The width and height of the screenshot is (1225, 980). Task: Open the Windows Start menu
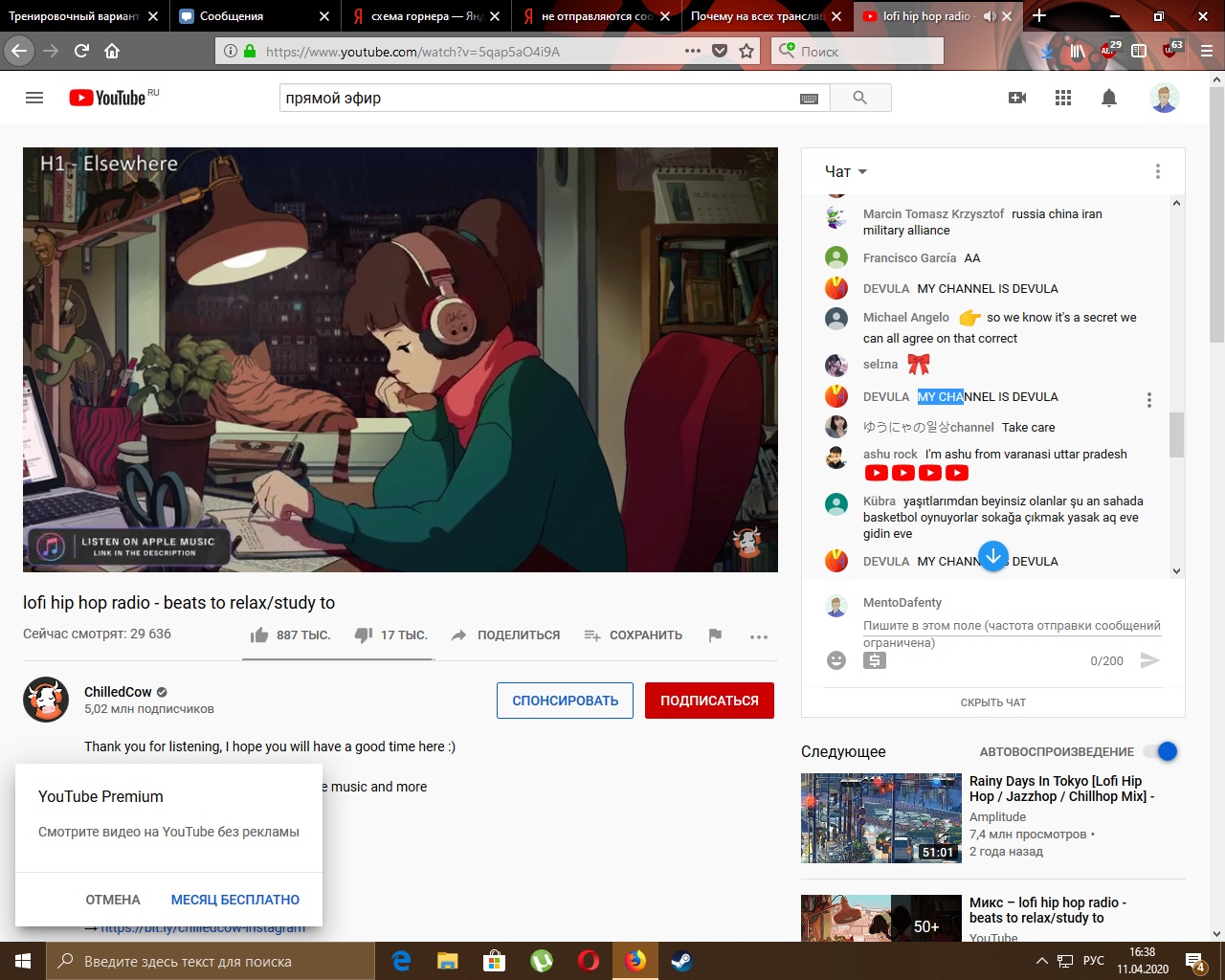point(23,961)
